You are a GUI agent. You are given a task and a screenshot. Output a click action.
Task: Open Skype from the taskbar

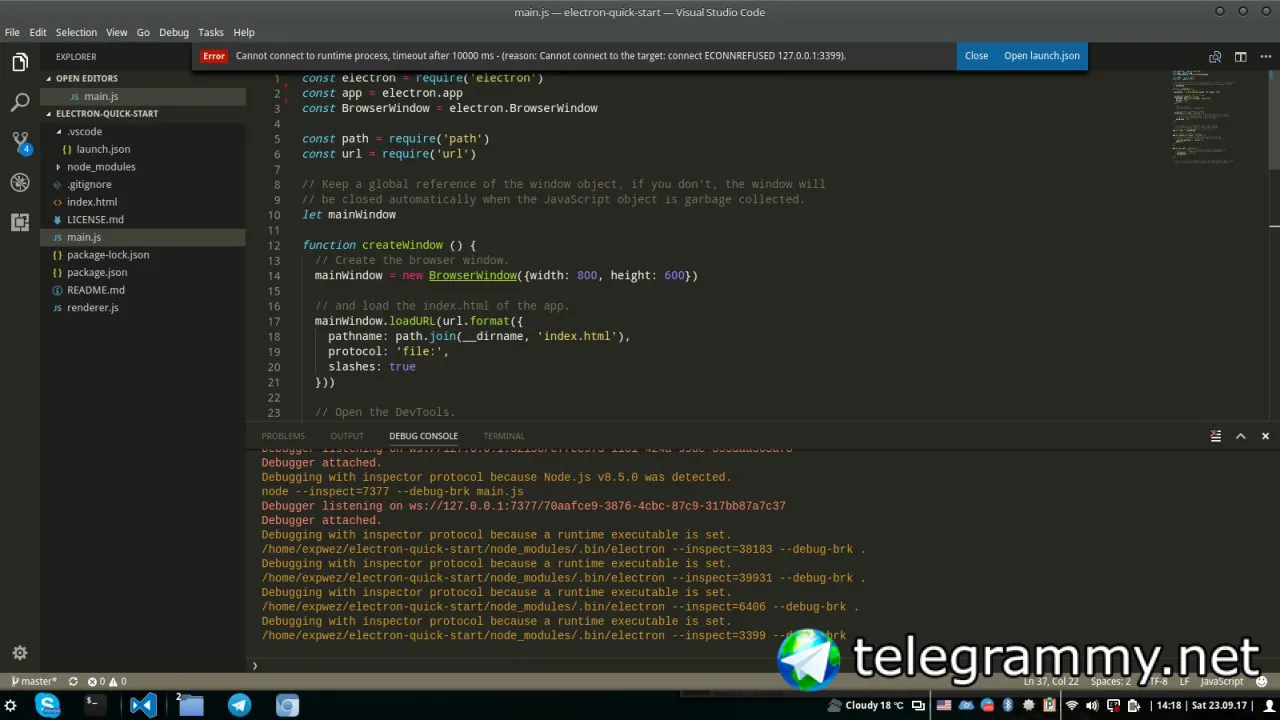[47, 705]
